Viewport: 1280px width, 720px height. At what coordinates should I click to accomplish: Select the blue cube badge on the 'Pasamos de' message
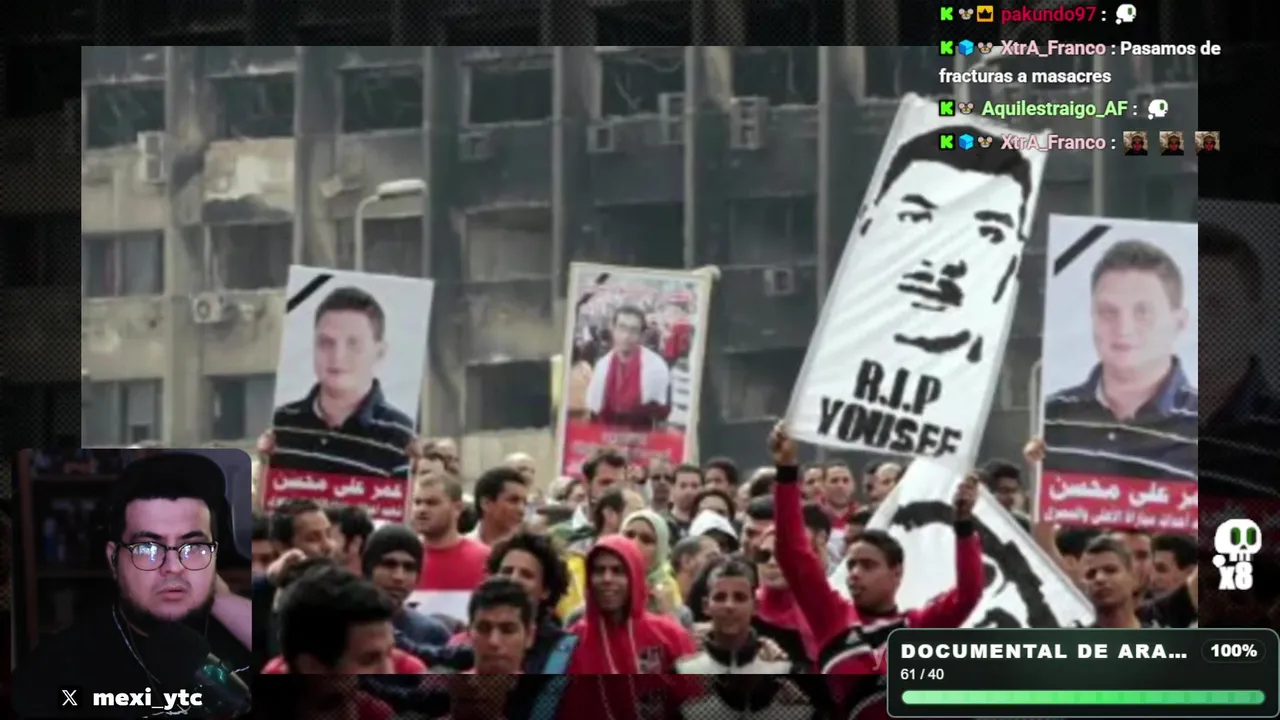pyautogui.click(x=966, y=48)
